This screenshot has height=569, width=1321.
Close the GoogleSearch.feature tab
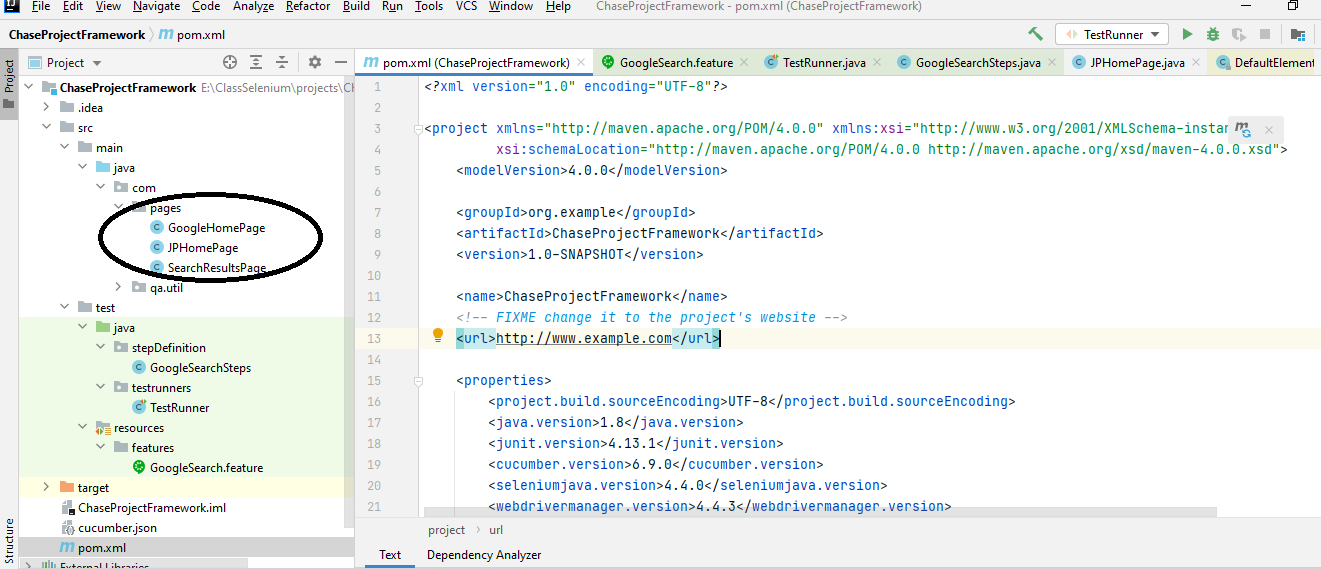pyautogui.click(x=743, y=62)
